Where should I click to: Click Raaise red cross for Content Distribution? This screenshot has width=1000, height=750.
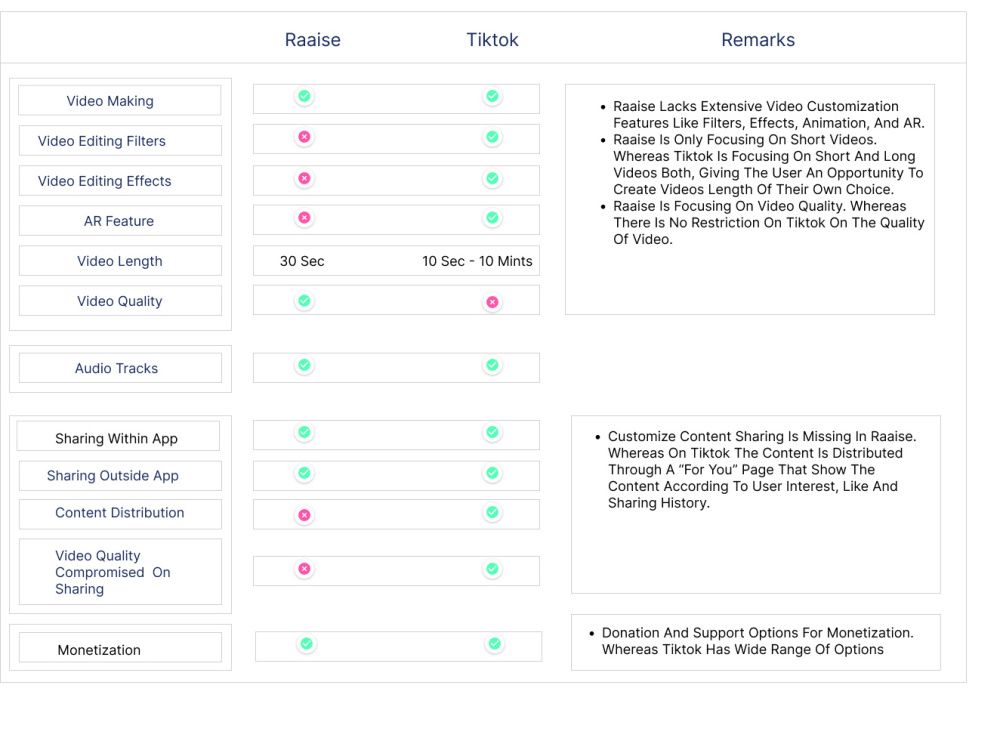point(305,515)
